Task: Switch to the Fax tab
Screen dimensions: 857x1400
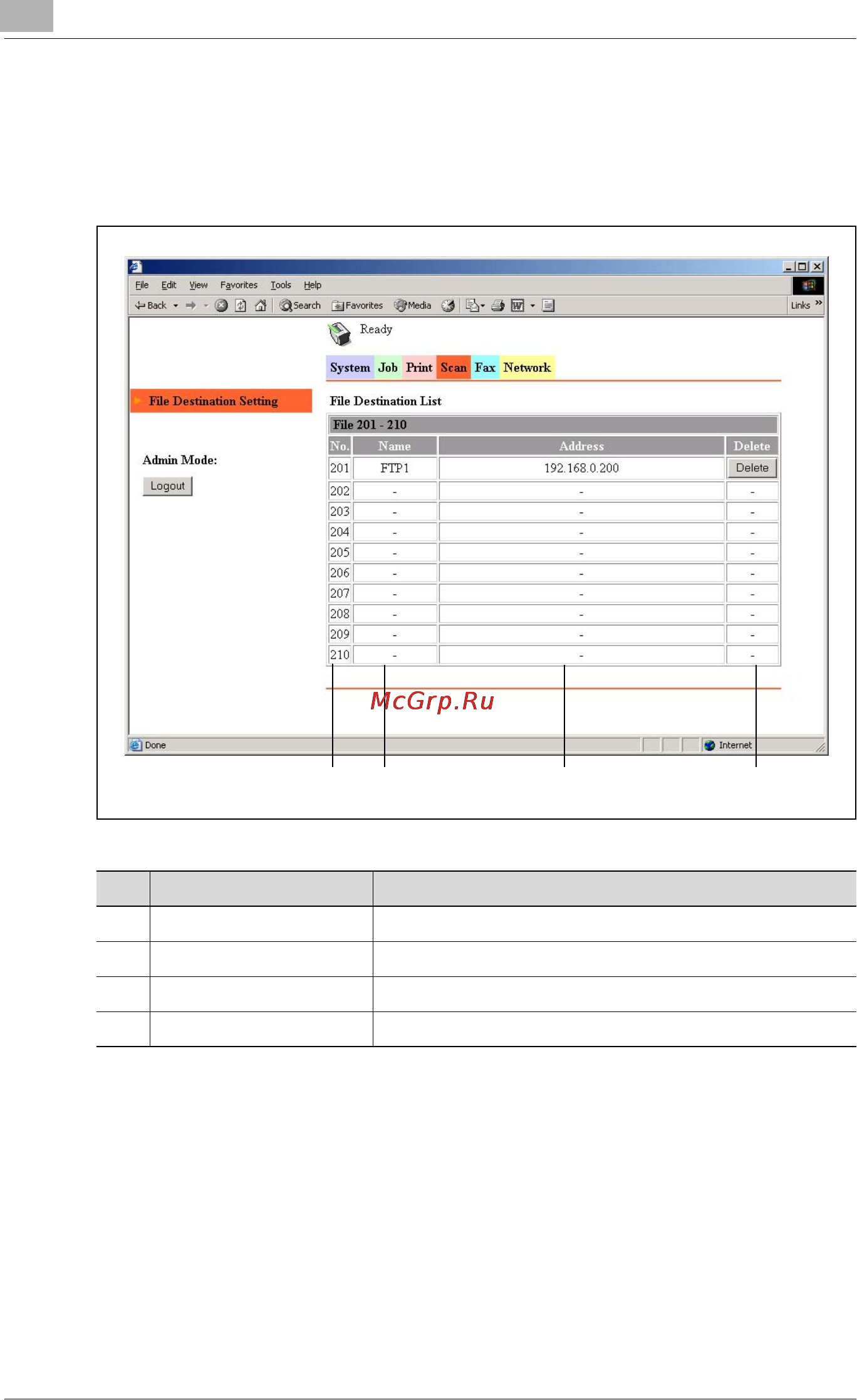Action: coord(485,368)
